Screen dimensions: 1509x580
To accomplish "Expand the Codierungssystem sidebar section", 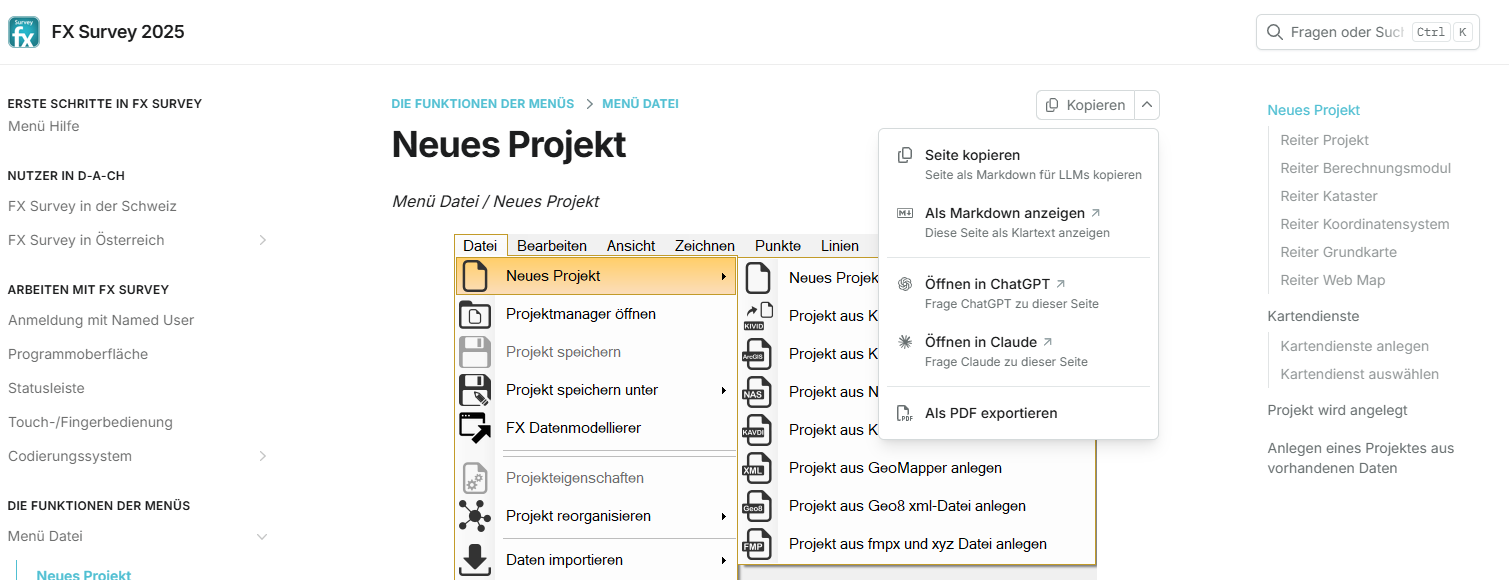I will pos(262,456).
